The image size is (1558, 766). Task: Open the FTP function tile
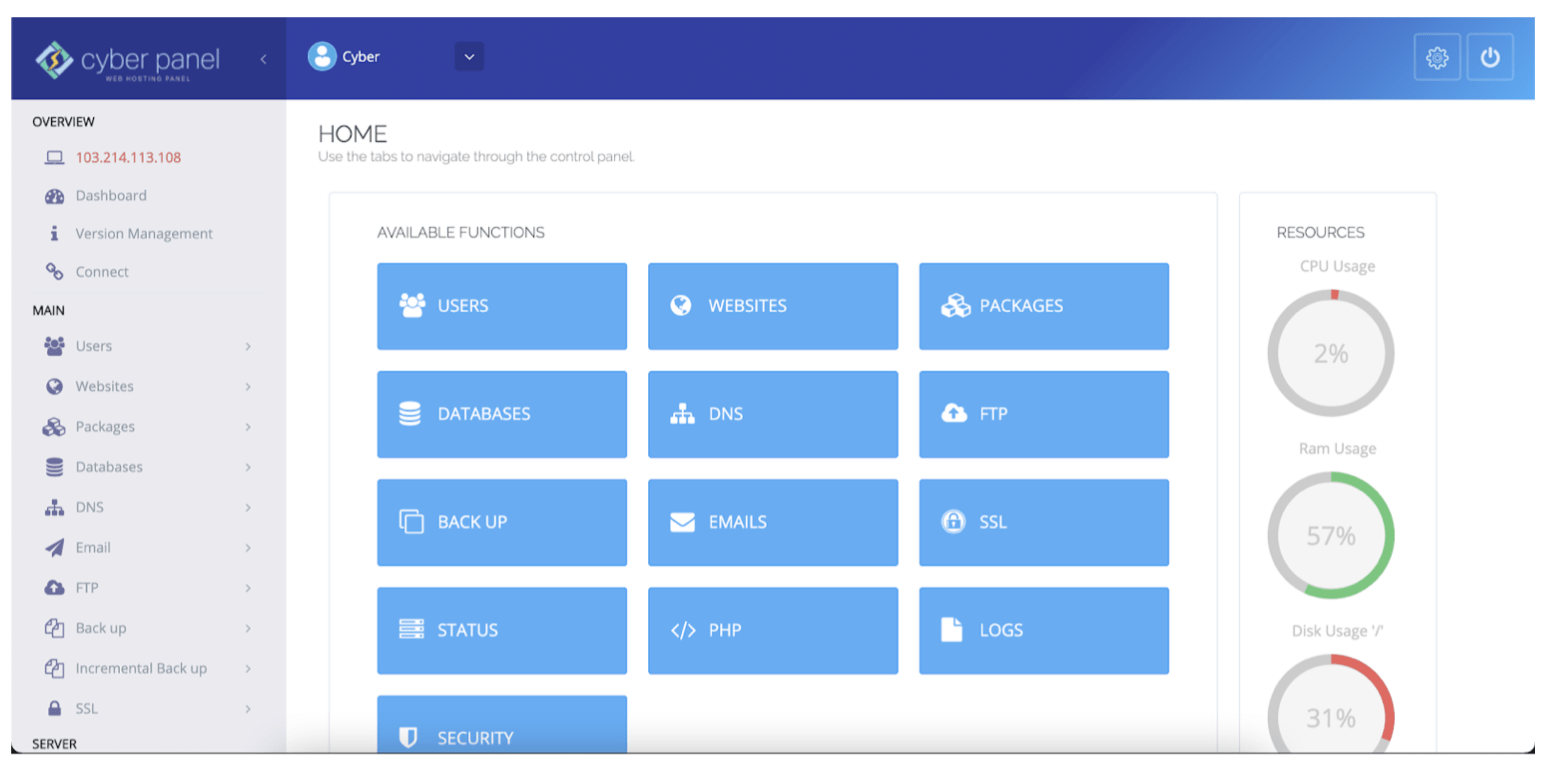[x=1043, y=414]
